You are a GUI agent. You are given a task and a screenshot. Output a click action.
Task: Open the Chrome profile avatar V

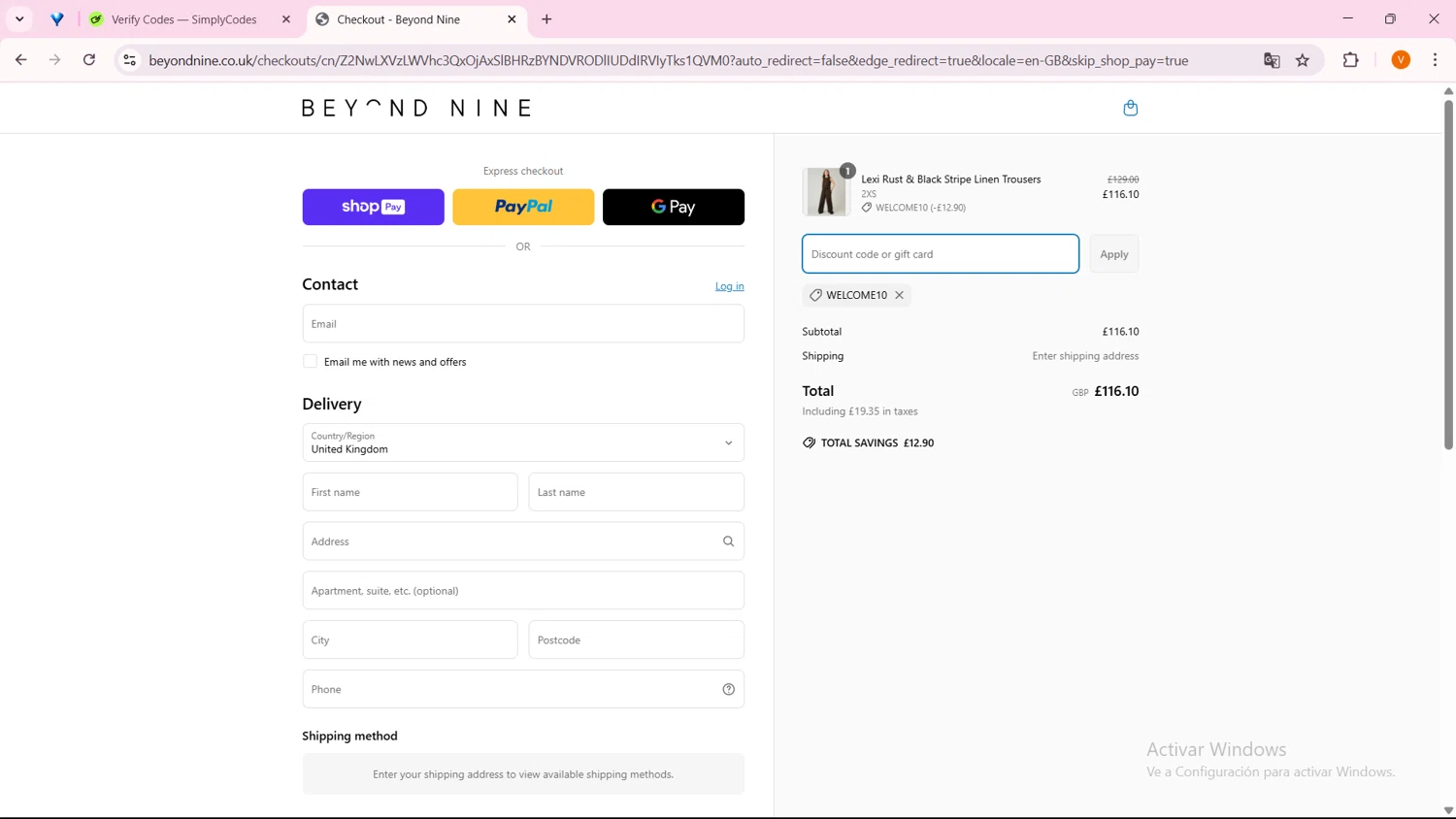coord(1401,60)
